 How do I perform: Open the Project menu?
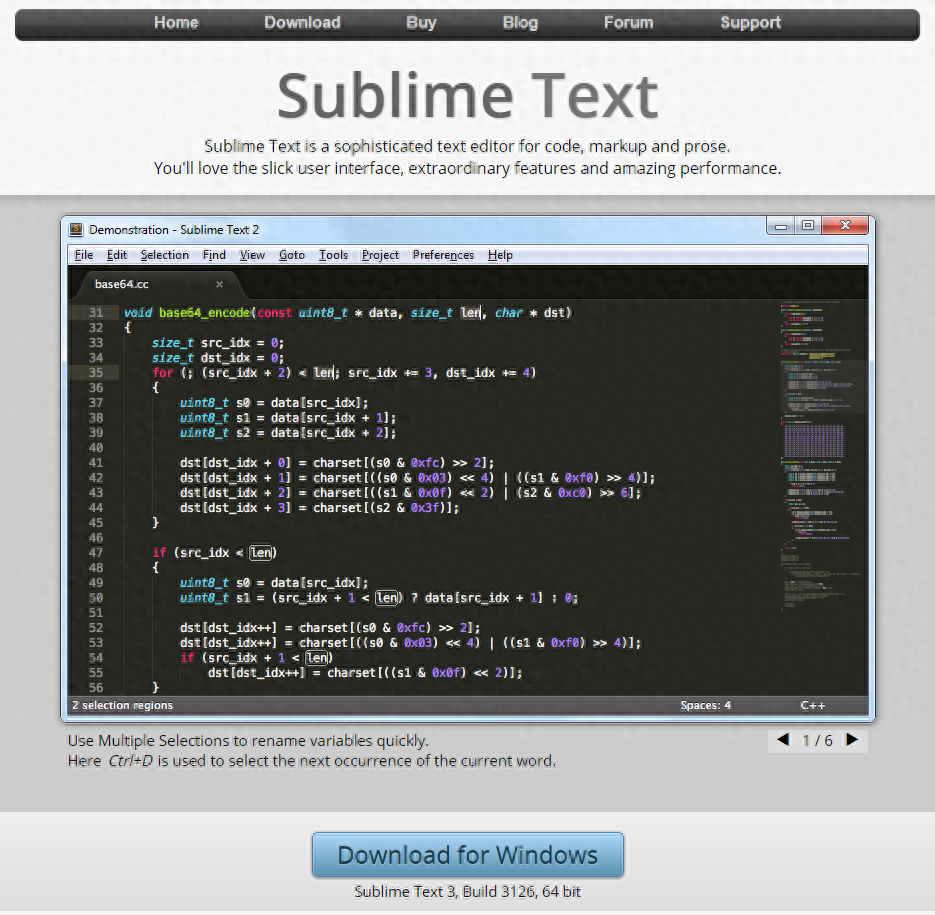380,255
